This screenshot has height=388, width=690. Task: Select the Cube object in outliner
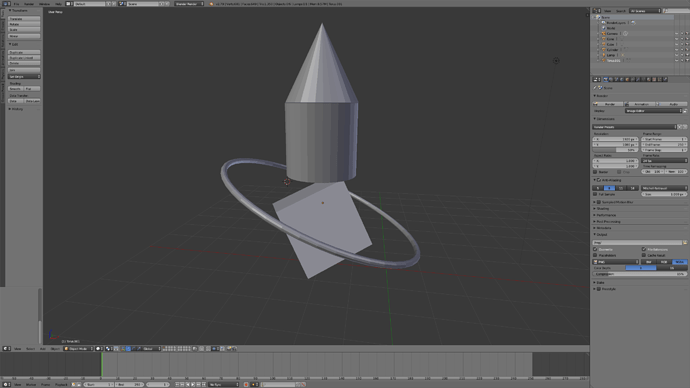(610, 44)
